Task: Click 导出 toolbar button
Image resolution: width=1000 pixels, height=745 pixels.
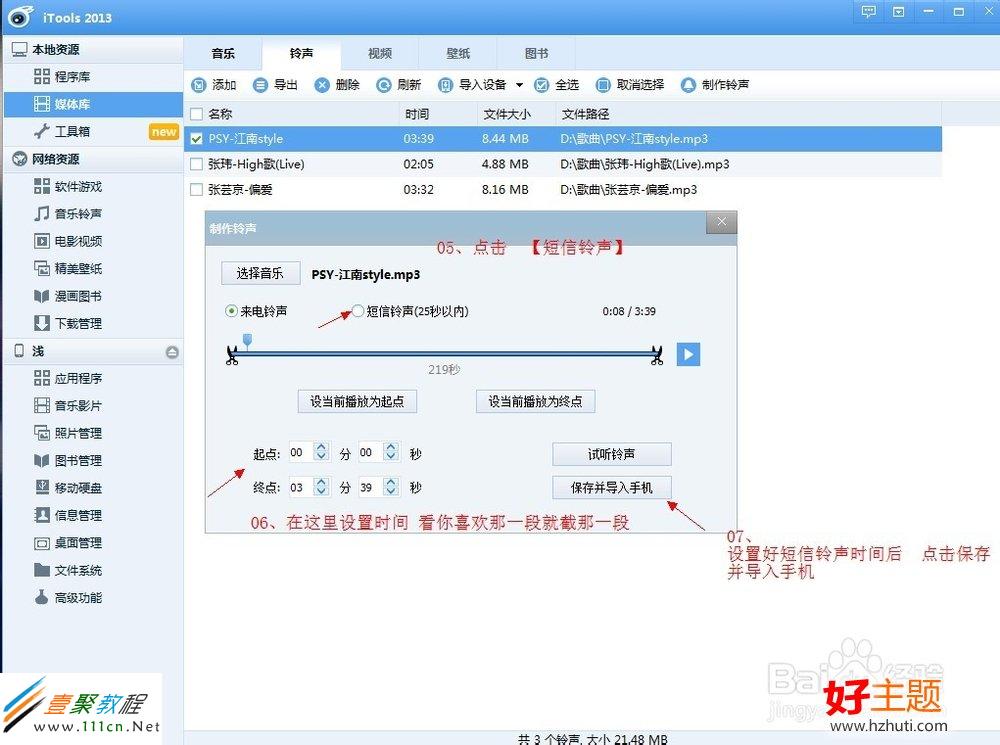Action: 276,85
